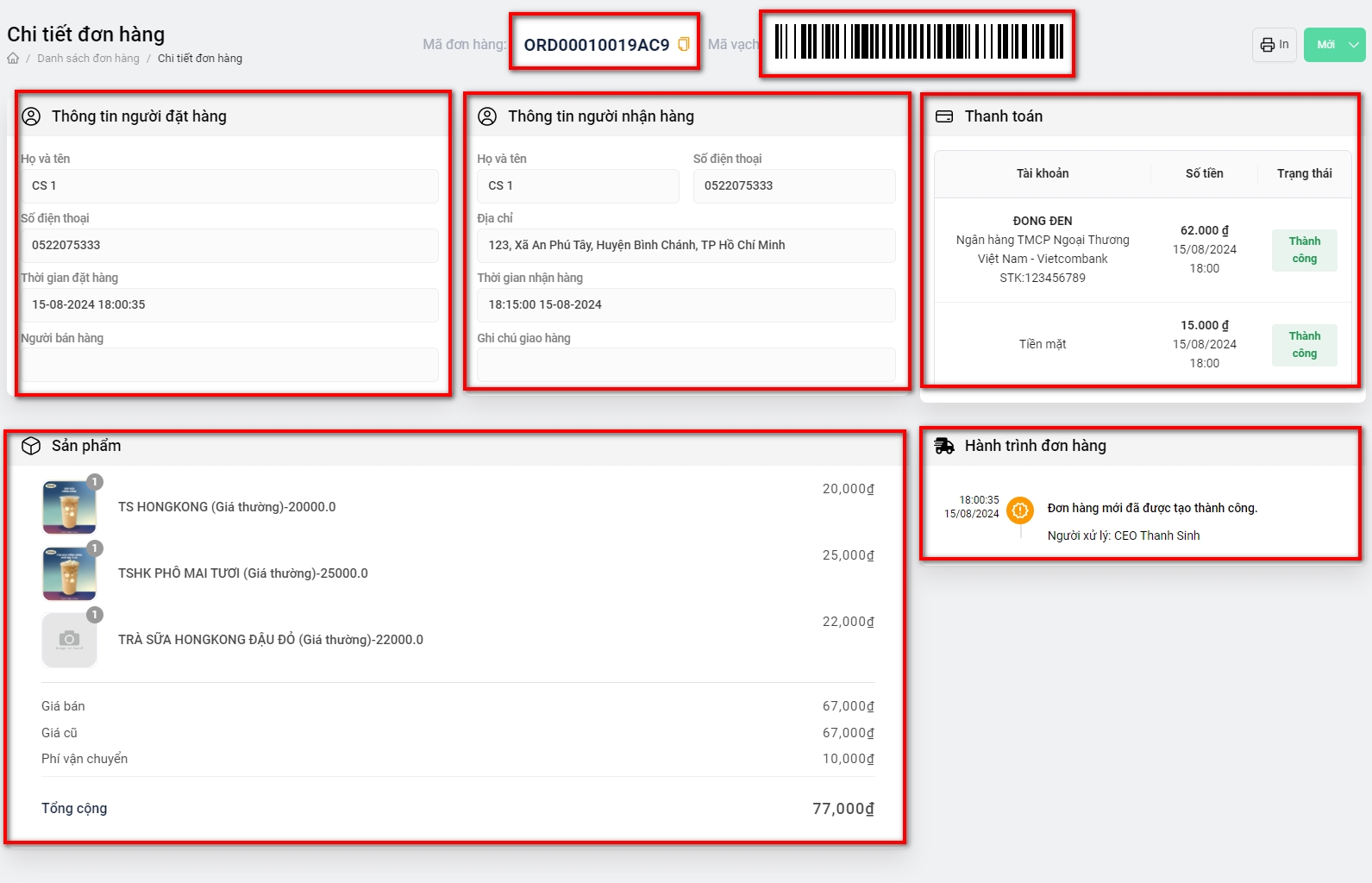Click the delivery truck icon

coord(944,446)
